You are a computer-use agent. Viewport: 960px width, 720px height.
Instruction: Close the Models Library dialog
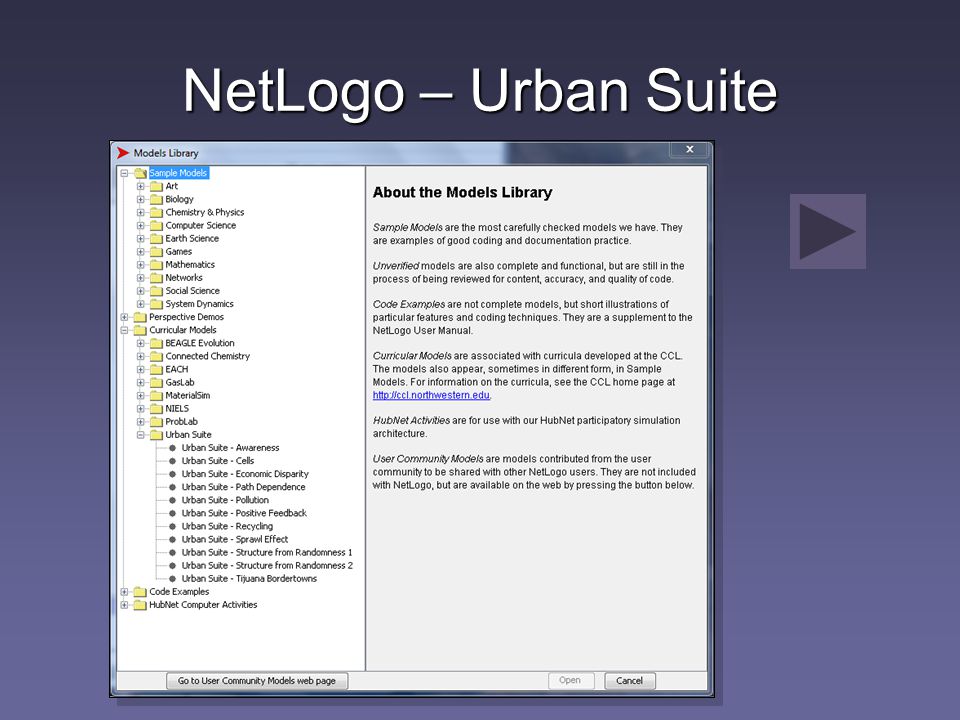coord(689,149)
